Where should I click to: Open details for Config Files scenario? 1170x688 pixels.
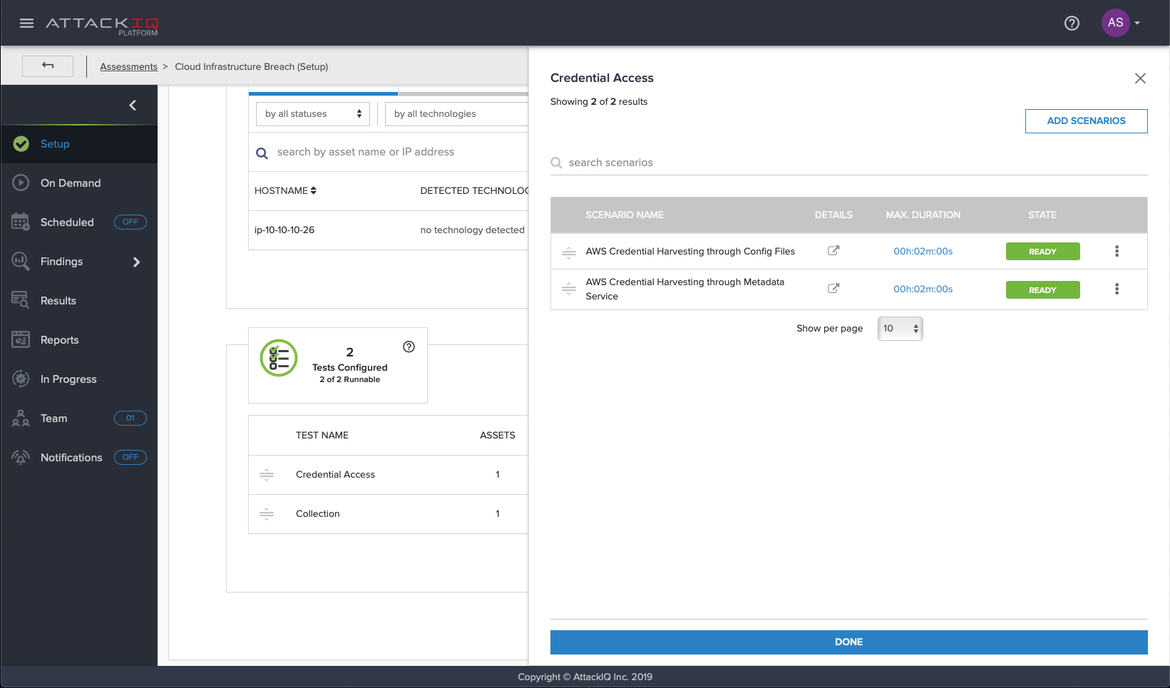[833, 251]
